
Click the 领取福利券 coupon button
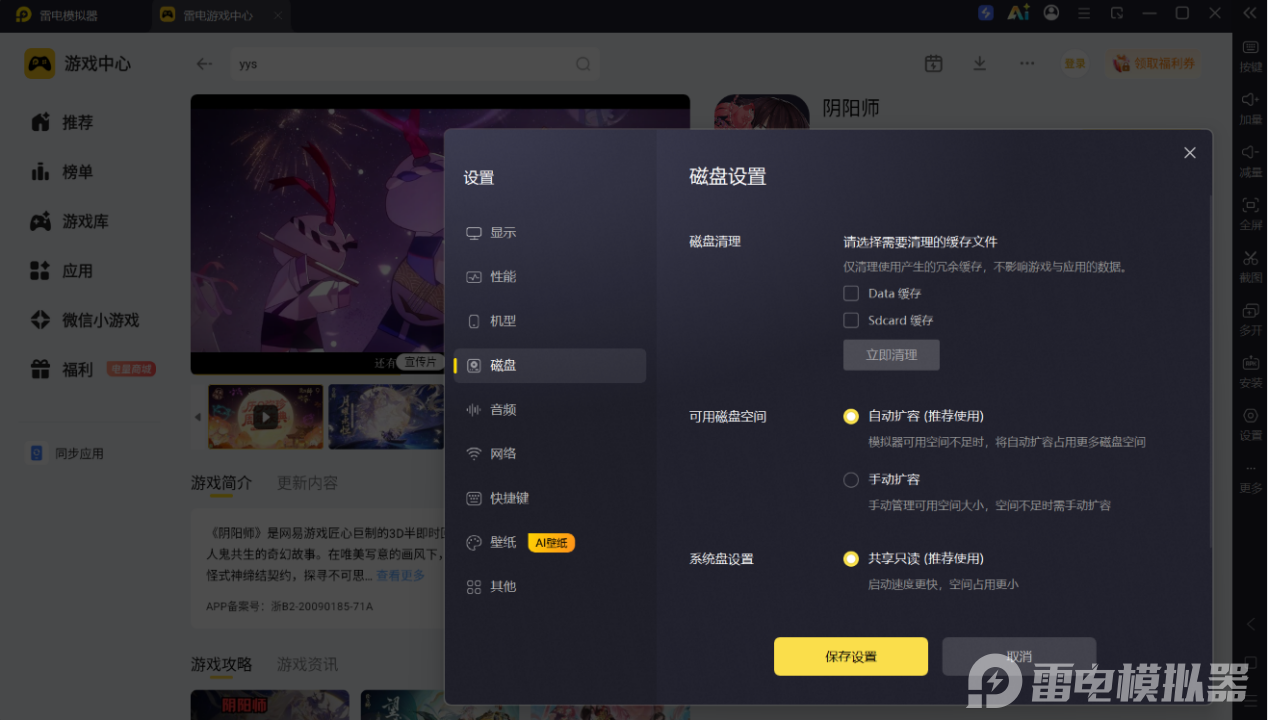[1156, 63]
